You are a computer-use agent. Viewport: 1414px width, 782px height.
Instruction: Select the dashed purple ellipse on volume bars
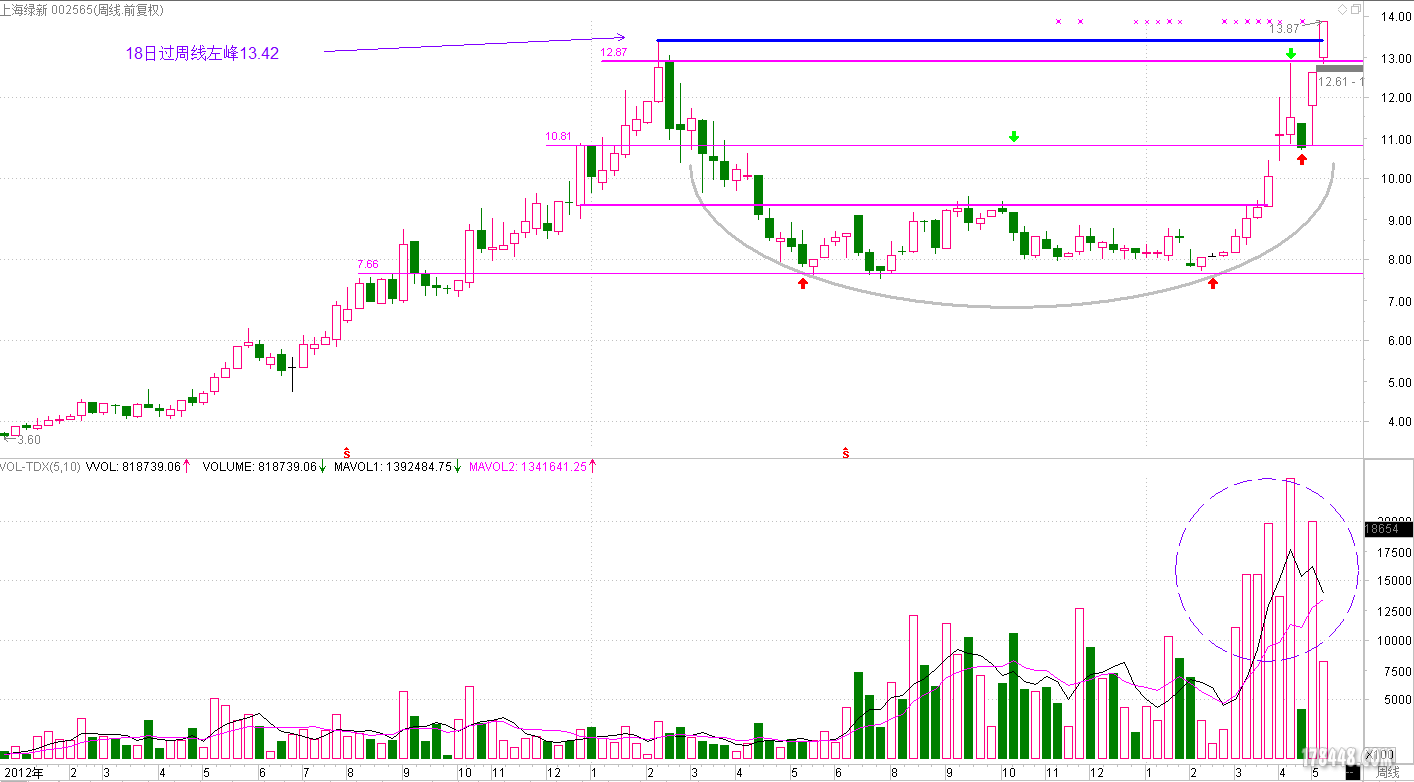(1266, 570)
